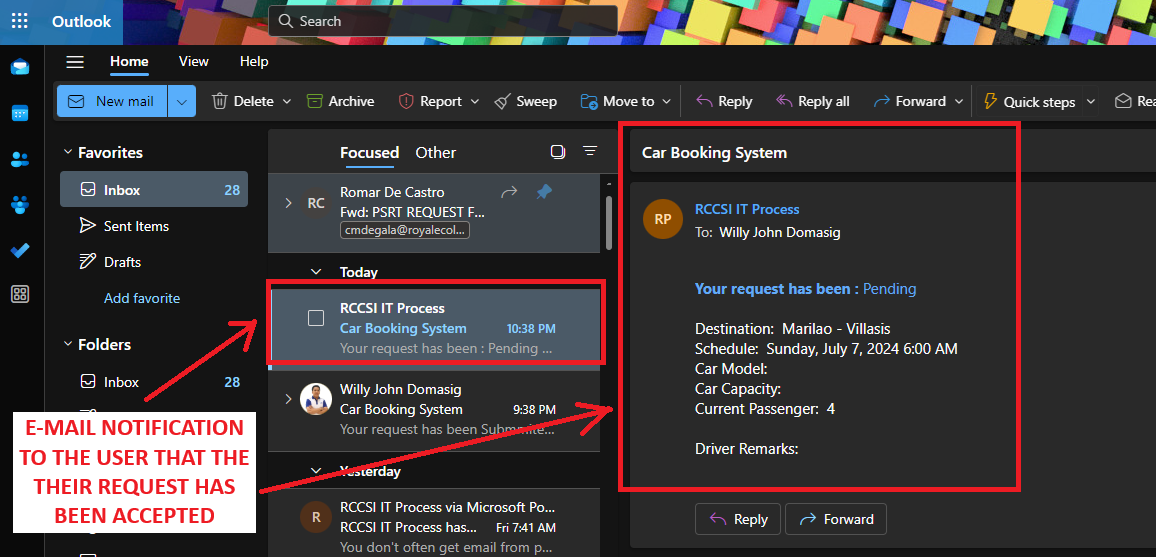
Task: Click Reply all in the toolbar
Action: click(x=812, y=102)
